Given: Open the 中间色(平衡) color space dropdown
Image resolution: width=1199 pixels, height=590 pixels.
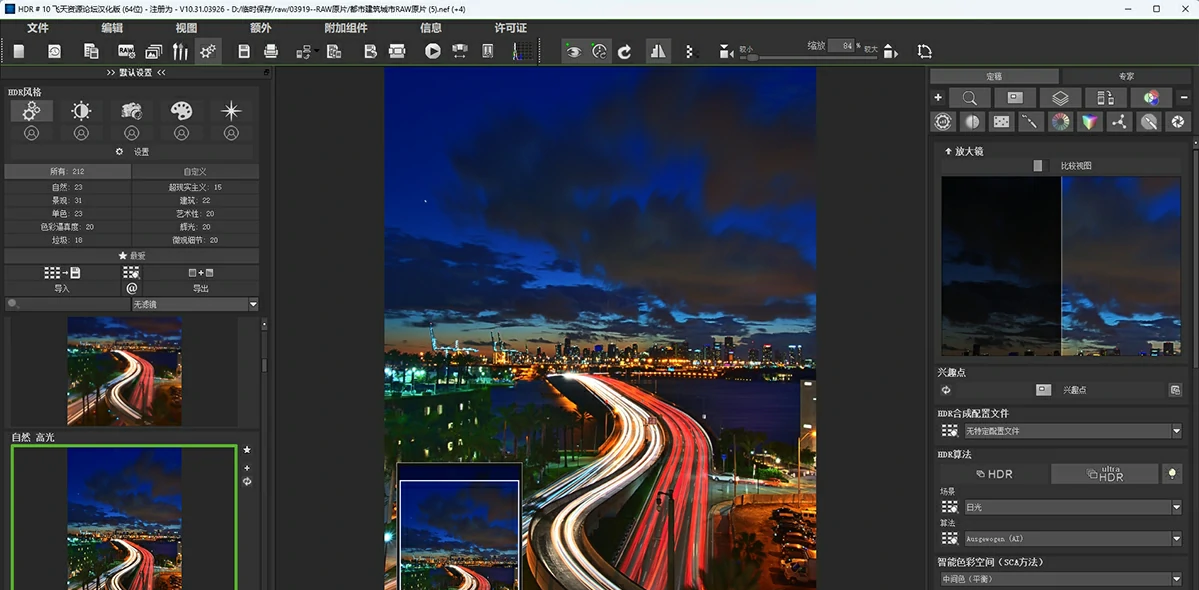Looking at the screenshot, I should pos(1061,579).
